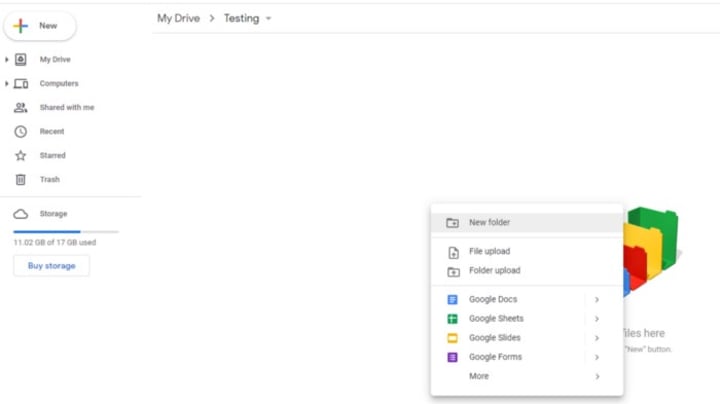Click the colorful folders illustration
This screenshot has width=720, height=404.
[x=651, y=251]
